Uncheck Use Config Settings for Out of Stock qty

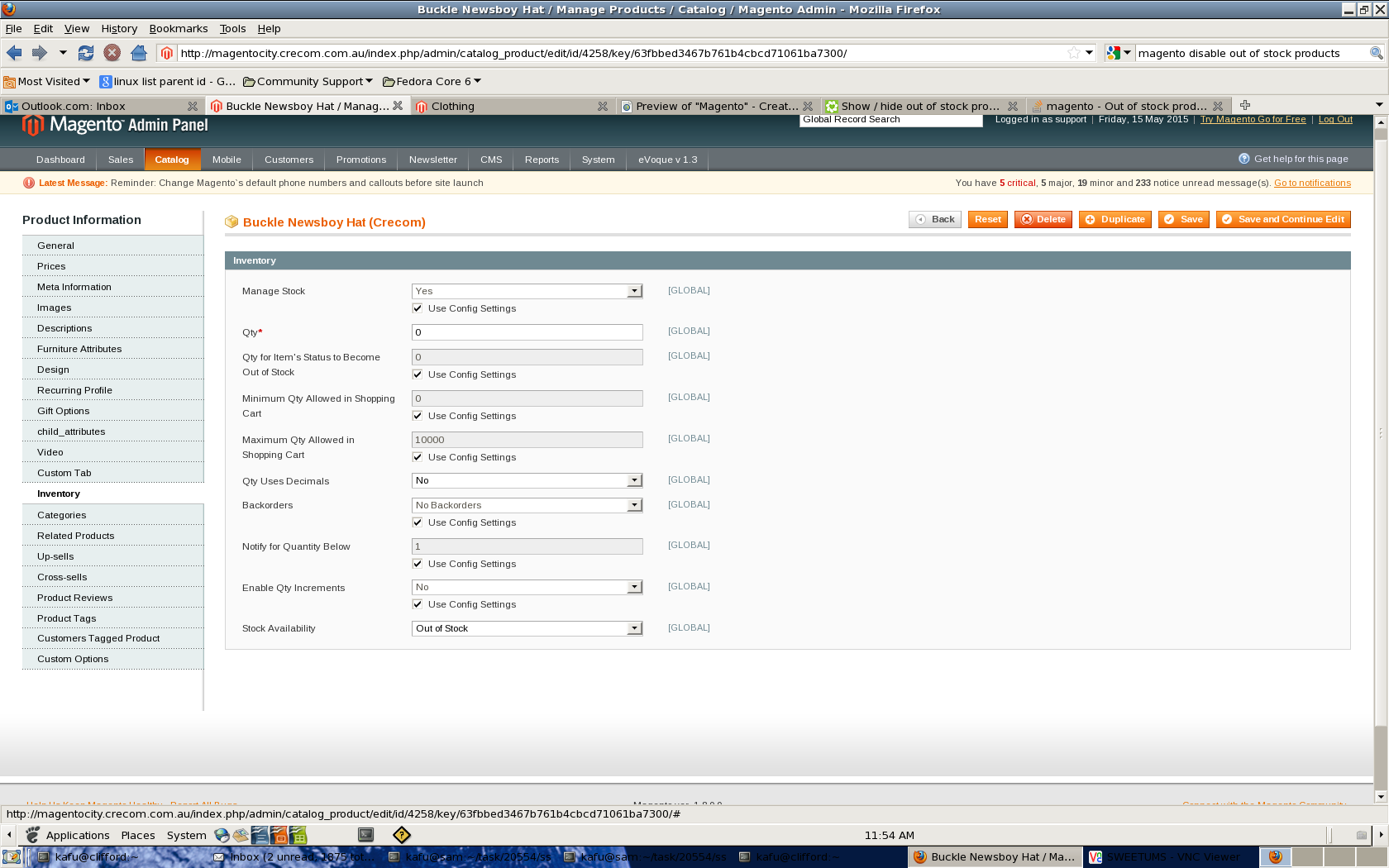418,374
